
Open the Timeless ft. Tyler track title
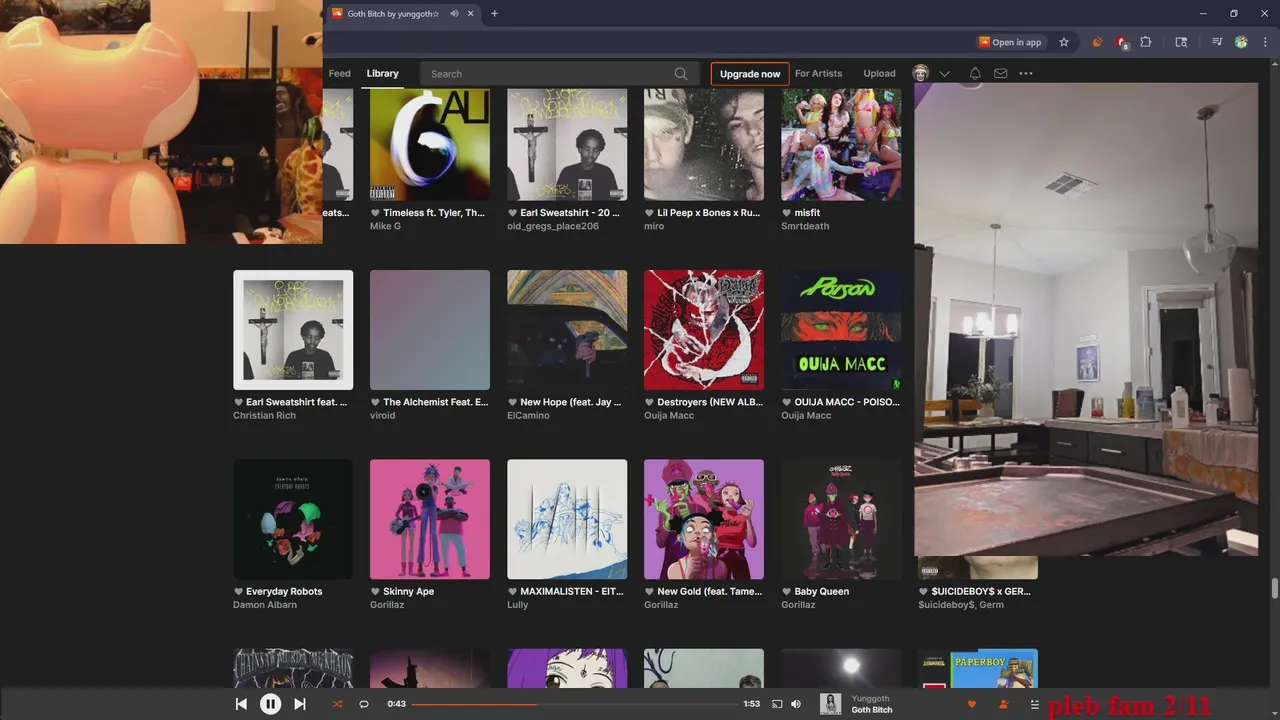434,213
